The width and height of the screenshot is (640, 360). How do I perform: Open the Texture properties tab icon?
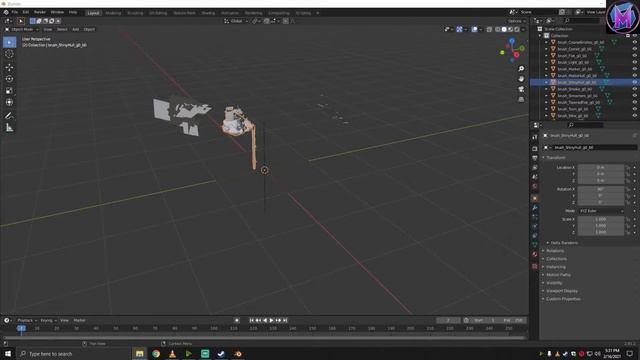[x=535, y=266]
